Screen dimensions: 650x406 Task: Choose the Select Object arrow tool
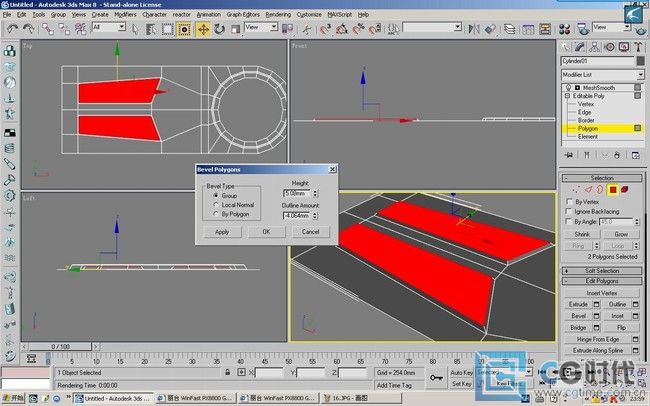coord(135,29)
